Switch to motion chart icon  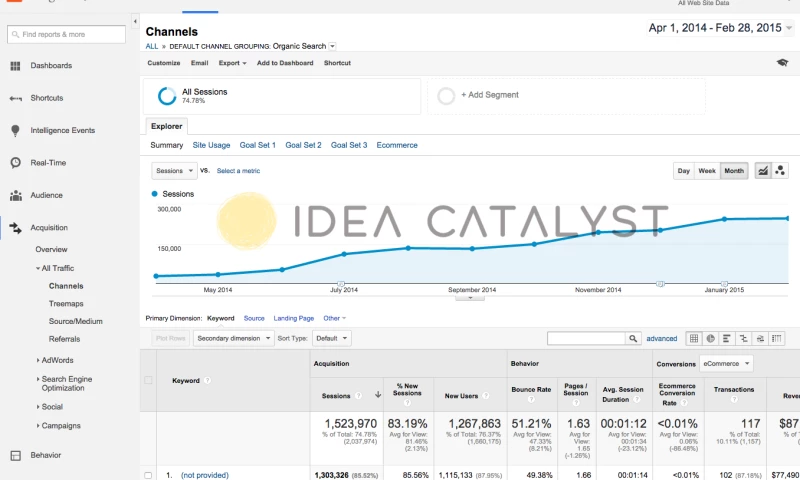pos(780,171)
